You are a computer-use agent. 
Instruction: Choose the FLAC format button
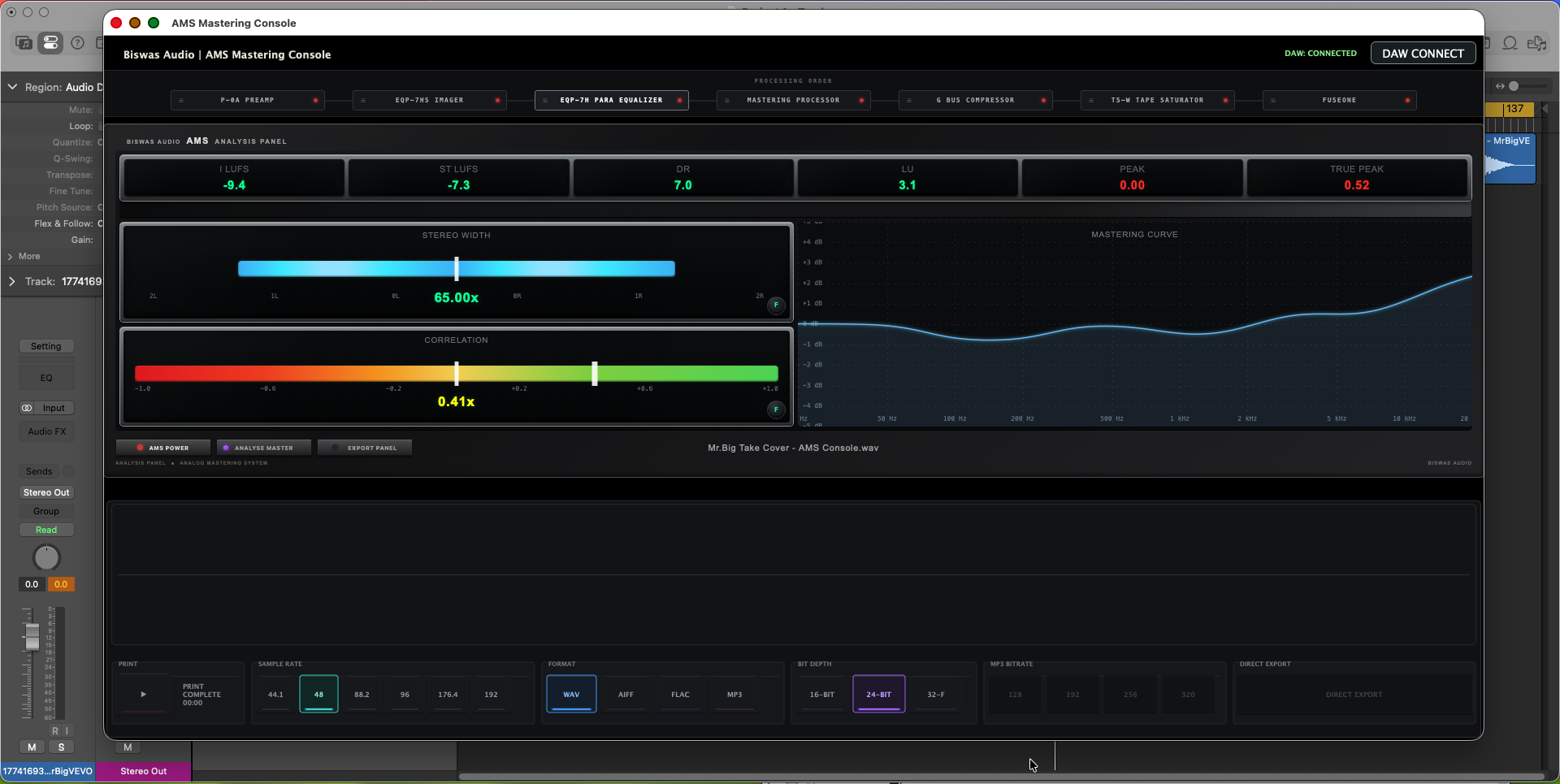[680, 695]
